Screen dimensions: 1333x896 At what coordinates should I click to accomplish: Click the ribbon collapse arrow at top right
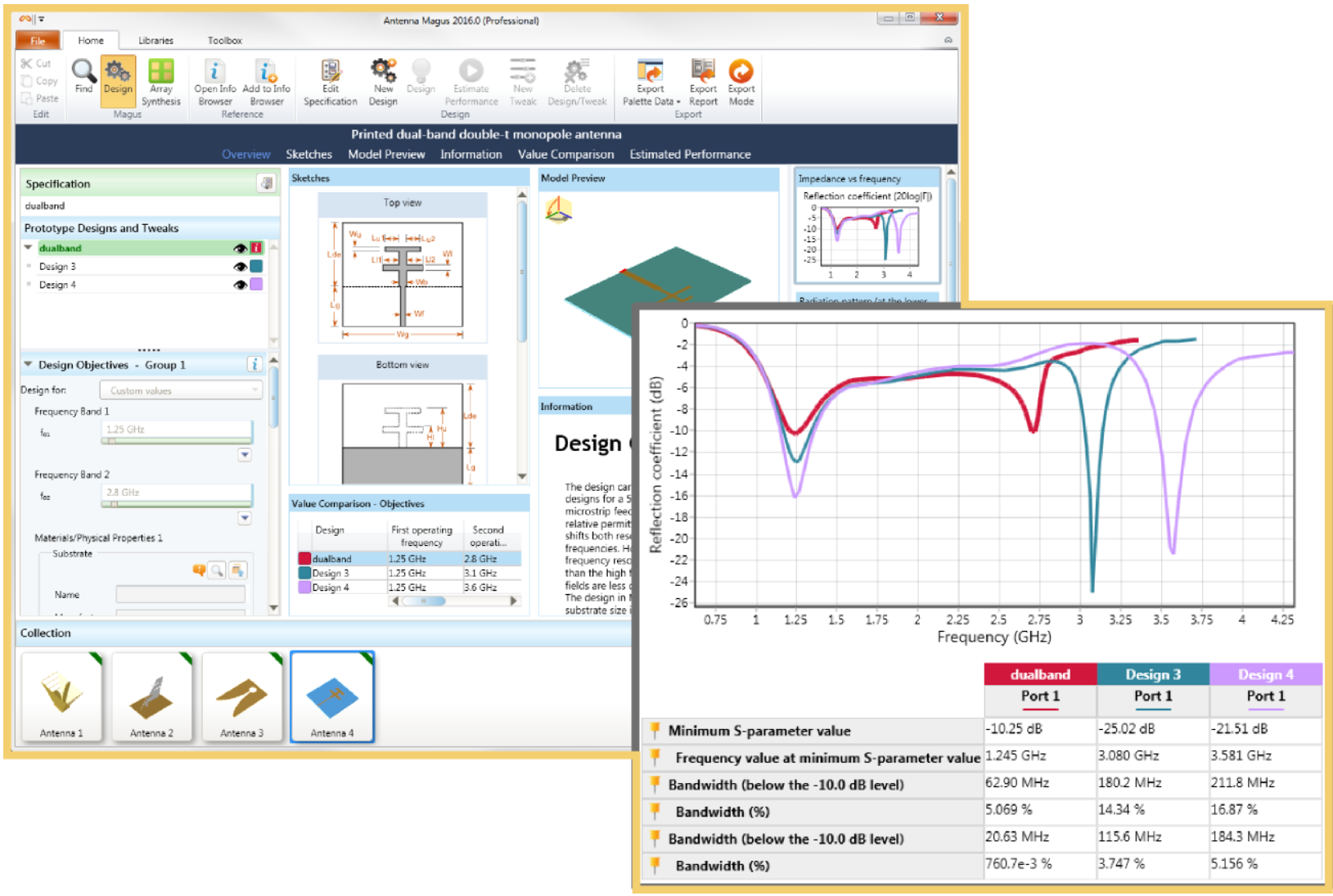click(948, 40)
